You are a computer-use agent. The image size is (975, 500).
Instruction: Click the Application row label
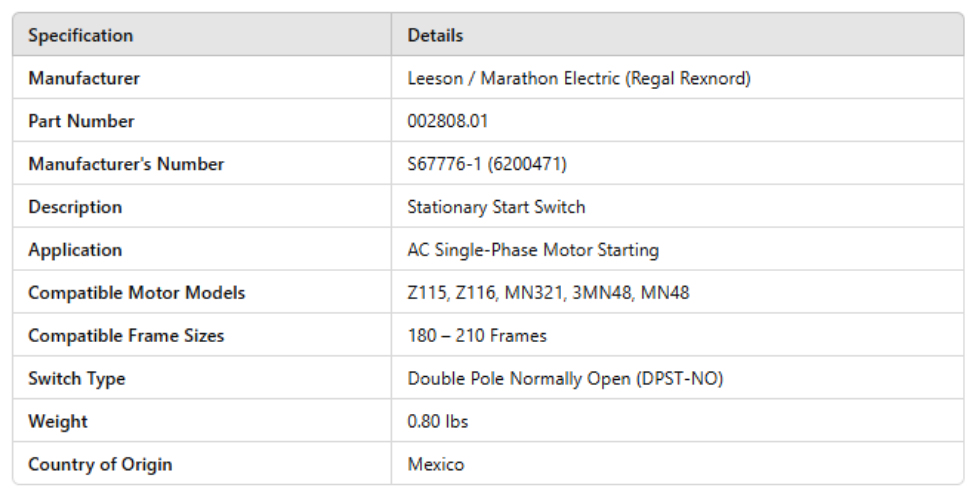pos(75,250)
